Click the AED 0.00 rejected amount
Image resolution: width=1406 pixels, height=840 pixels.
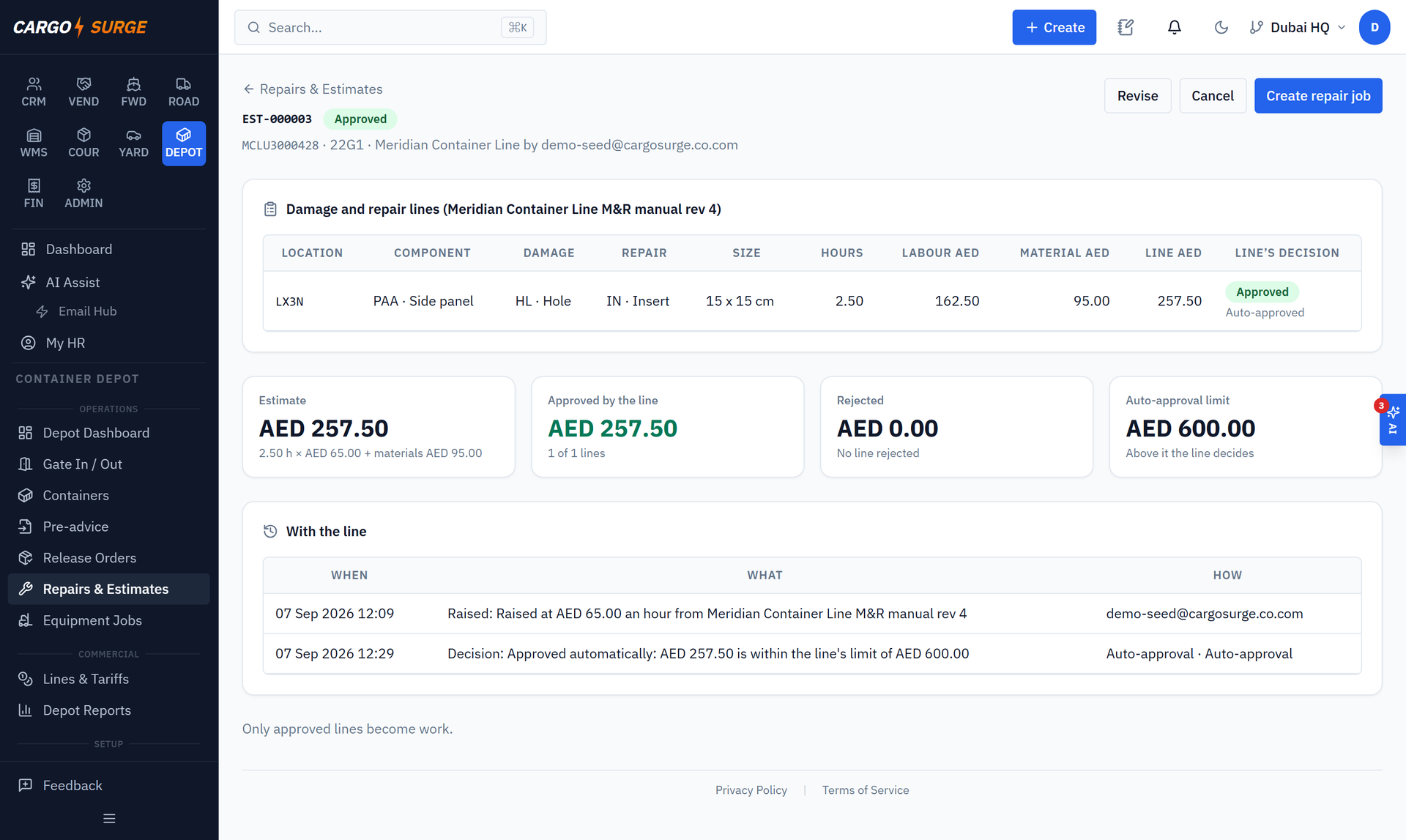coord(887,428)
